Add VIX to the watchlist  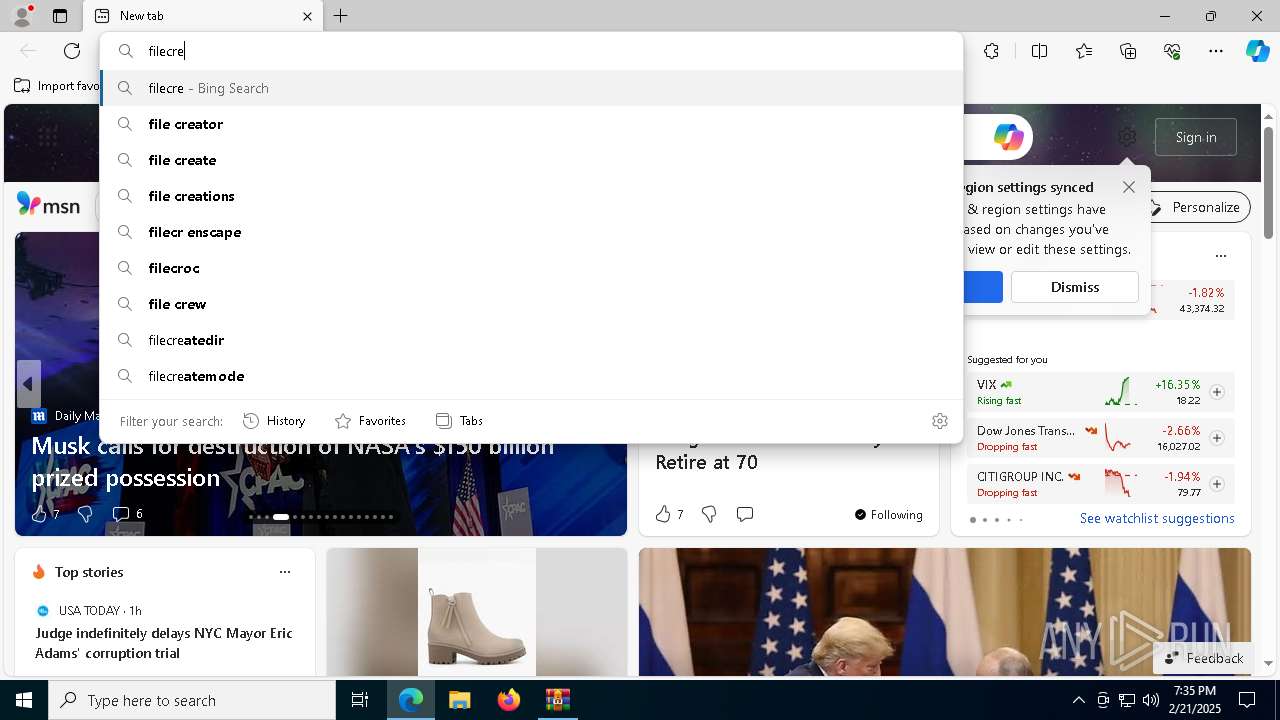1217,392
